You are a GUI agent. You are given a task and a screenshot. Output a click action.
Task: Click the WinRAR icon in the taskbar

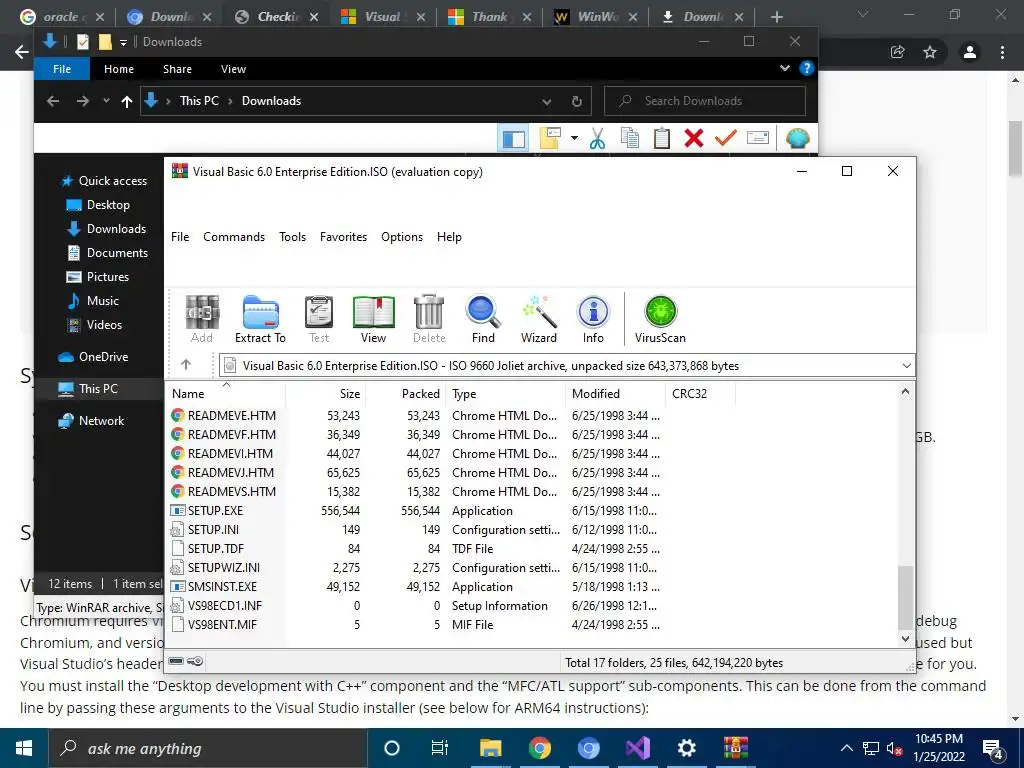pos(736,748)
